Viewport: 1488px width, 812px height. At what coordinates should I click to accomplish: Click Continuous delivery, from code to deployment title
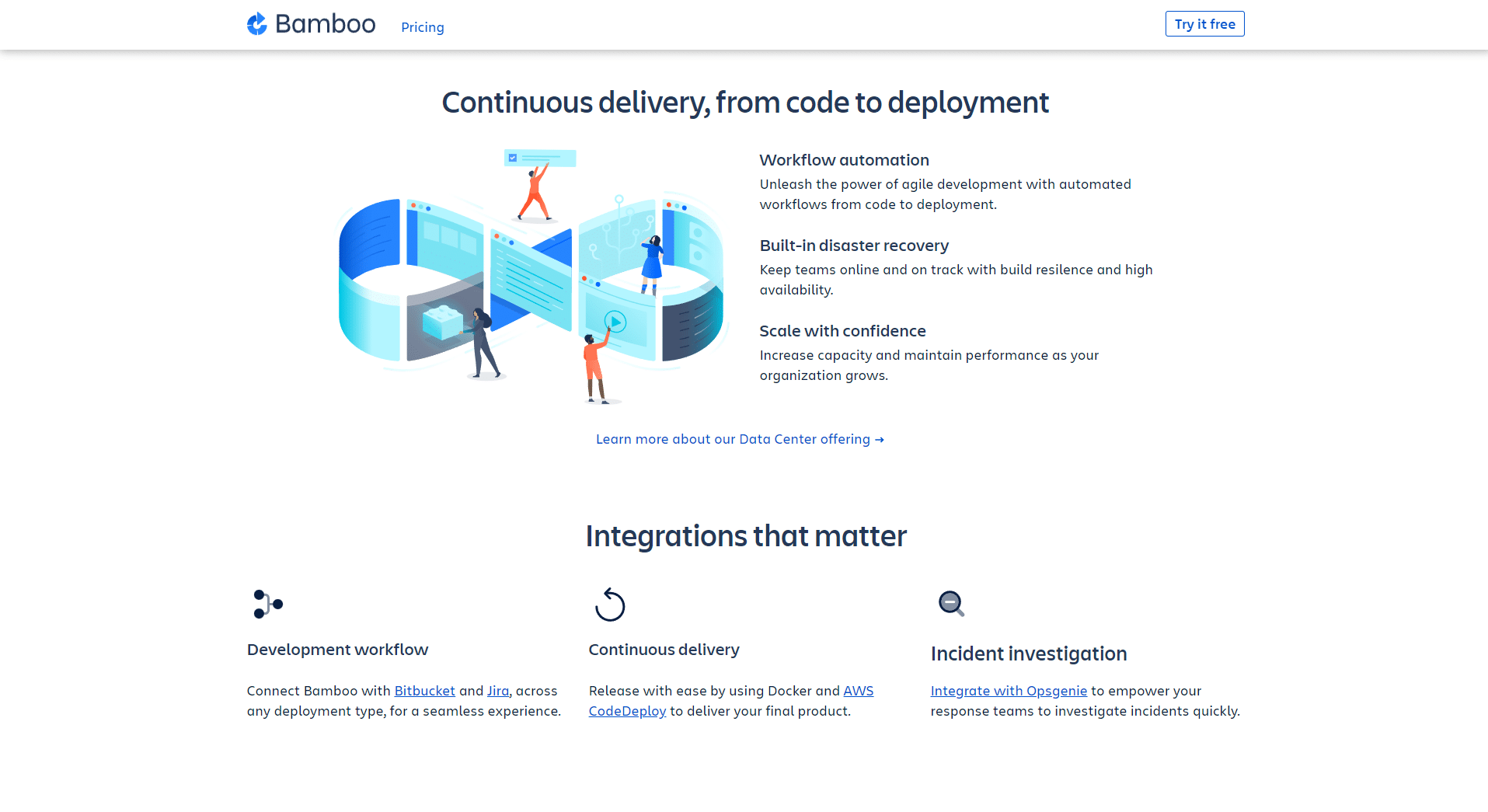pos(745,103)
